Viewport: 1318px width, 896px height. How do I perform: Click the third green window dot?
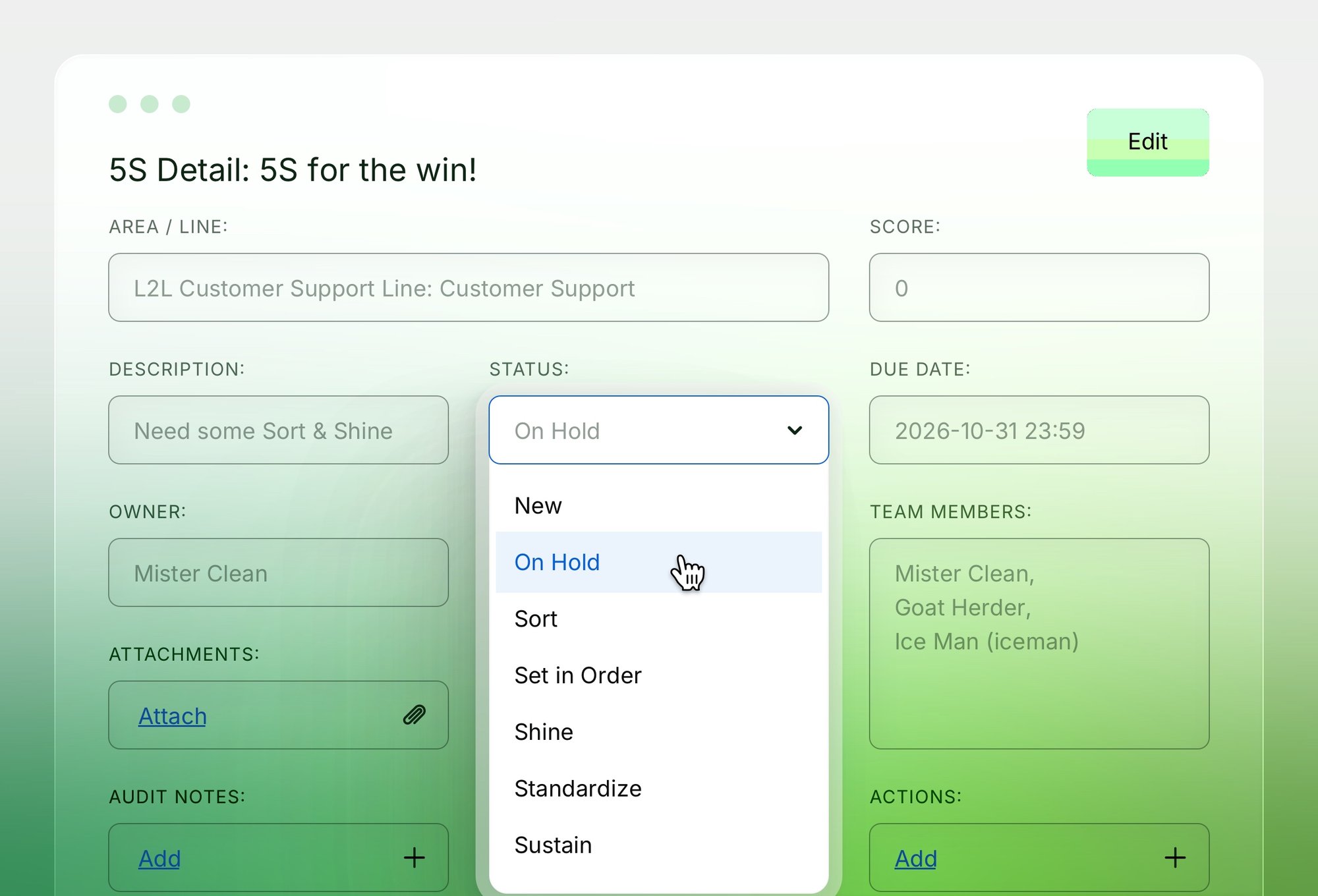pos(181,104)
